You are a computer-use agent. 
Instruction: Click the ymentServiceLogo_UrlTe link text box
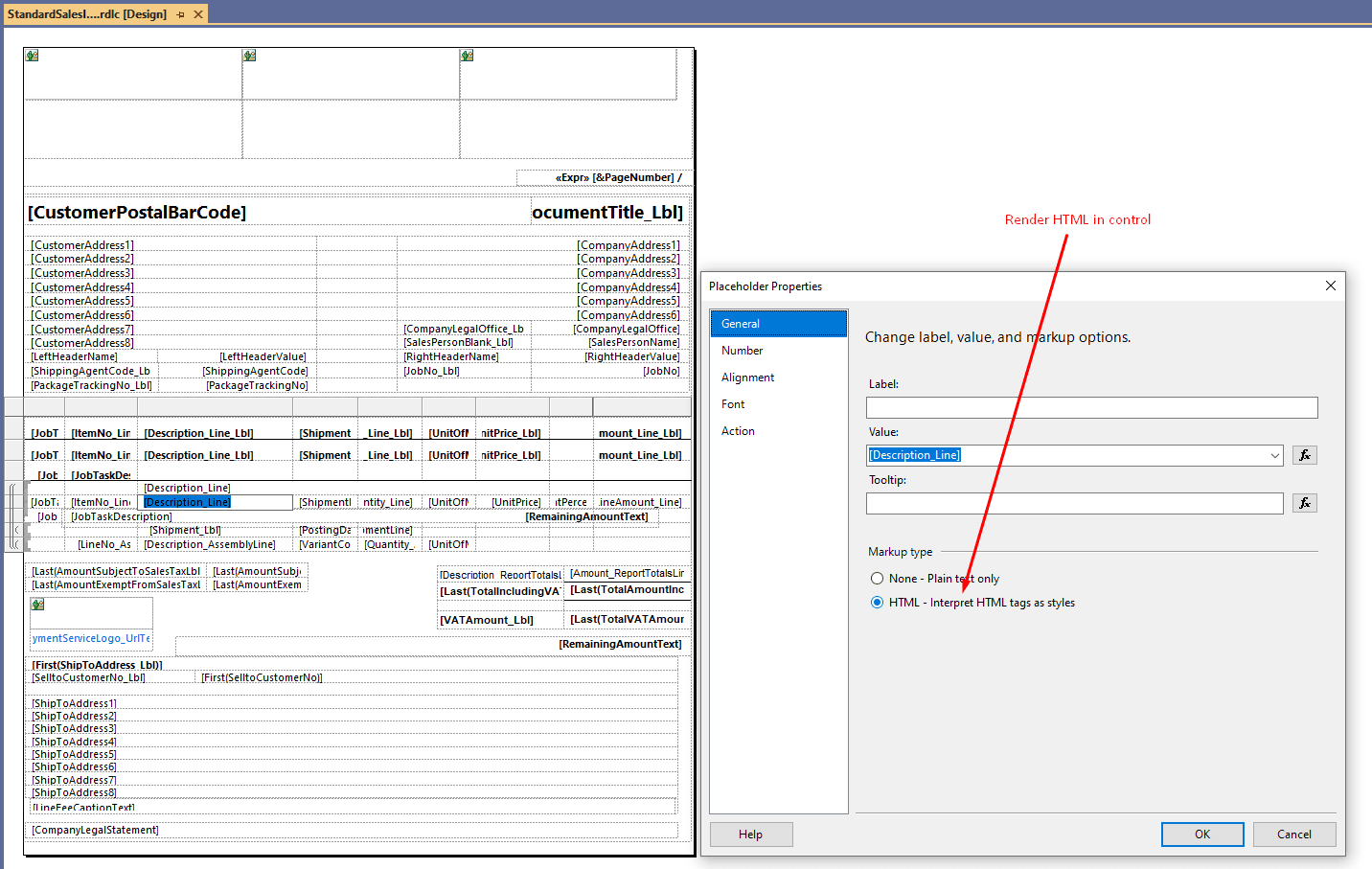coord(91,638)
